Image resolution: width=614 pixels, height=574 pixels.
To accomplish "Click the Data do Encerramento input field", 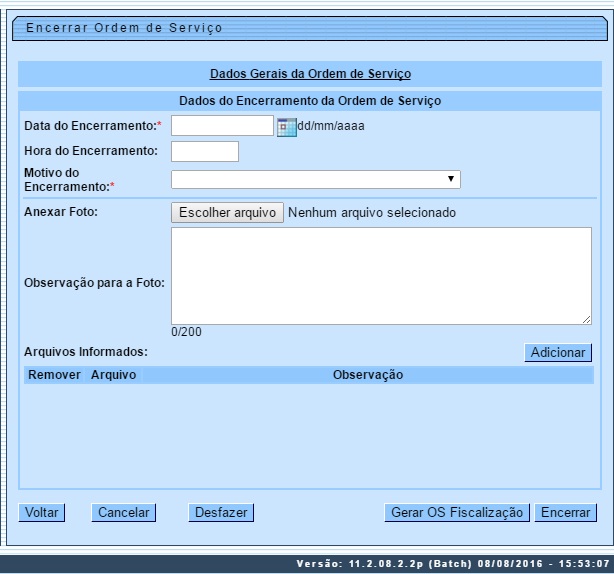I will point(222,125).
